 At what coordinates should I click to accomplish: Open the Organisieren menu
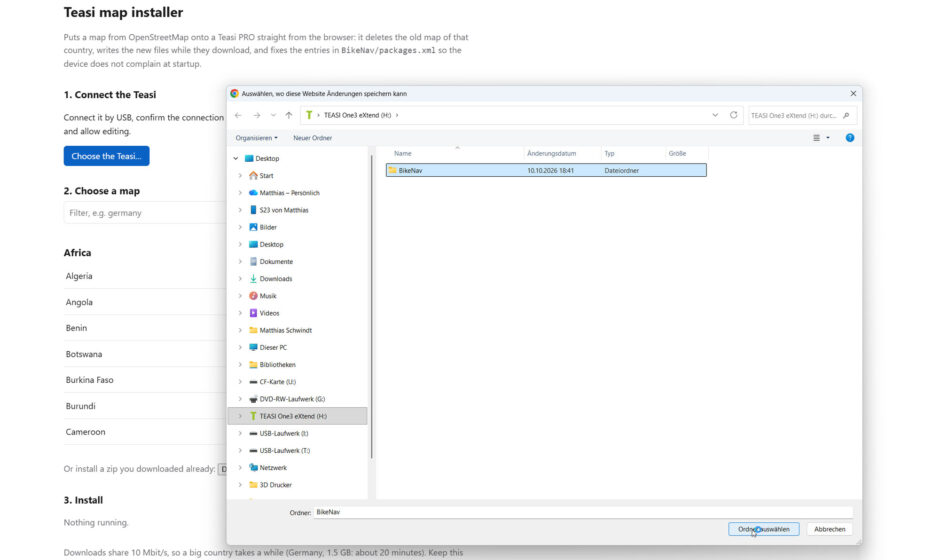[256, 138]
